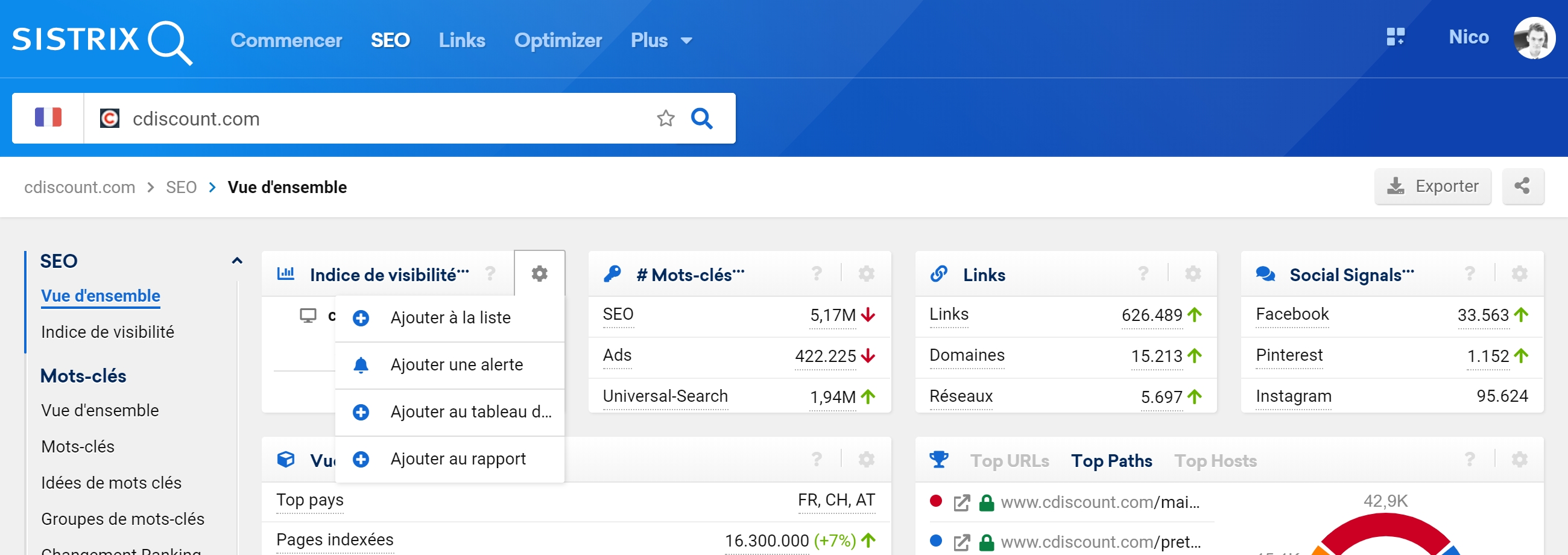The height and width of the screenshot is (555, 1568).
Task: Click speech bubbles icon on Social Signals
Action: pyautogui.click(x=1265, y=274)
